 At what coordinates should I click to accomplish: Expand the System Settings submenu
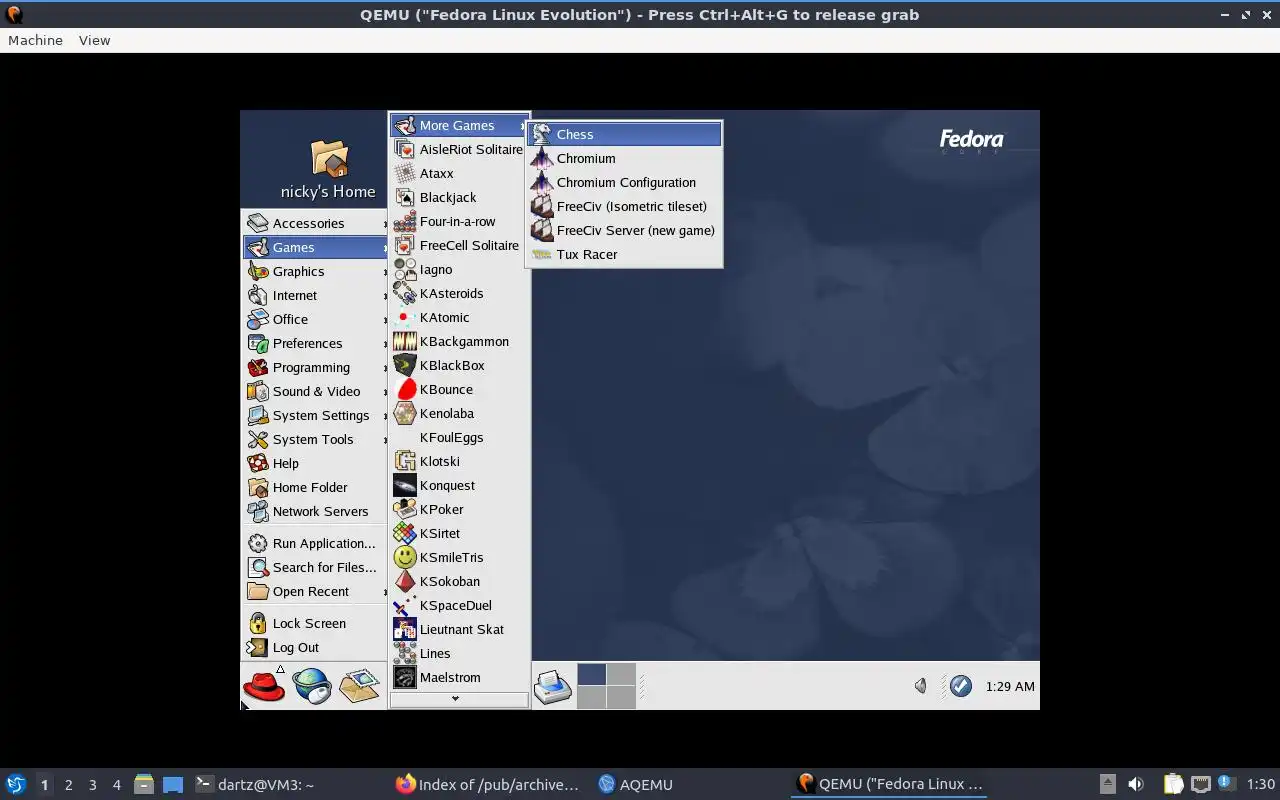click(315, 415)
